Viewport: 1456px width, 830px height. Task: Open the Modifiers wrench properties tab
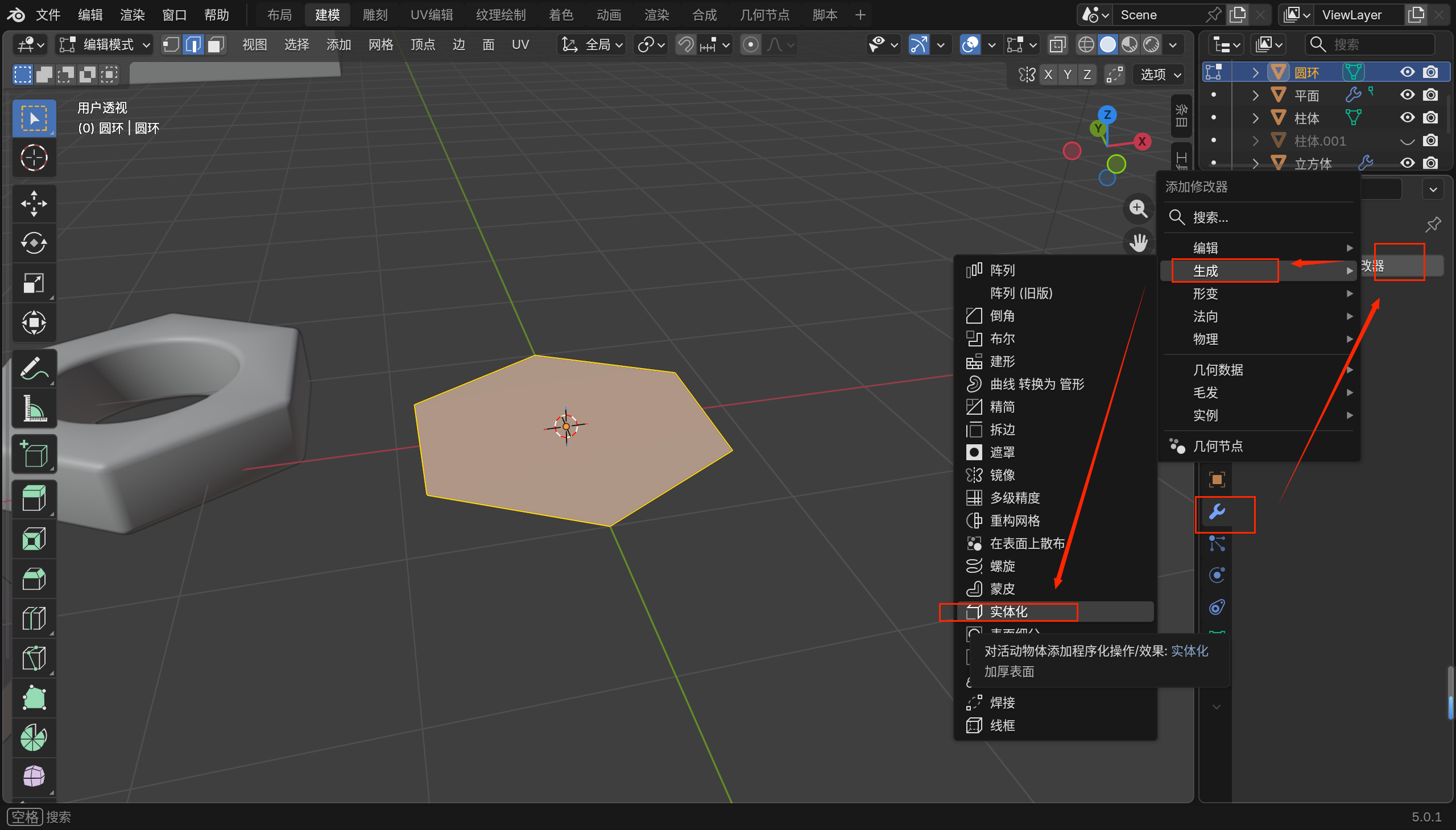coord(1217,512)
